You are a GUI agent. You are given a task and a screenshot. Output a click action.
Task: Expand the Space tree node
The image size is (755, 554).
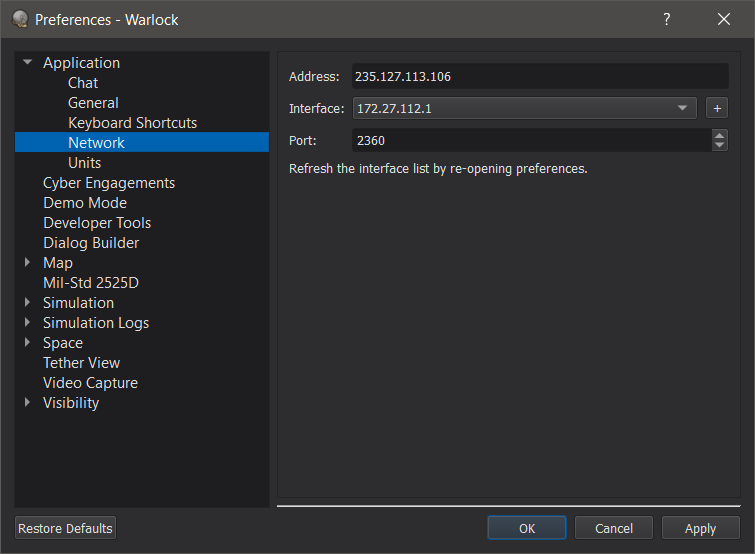pos(27,342)
